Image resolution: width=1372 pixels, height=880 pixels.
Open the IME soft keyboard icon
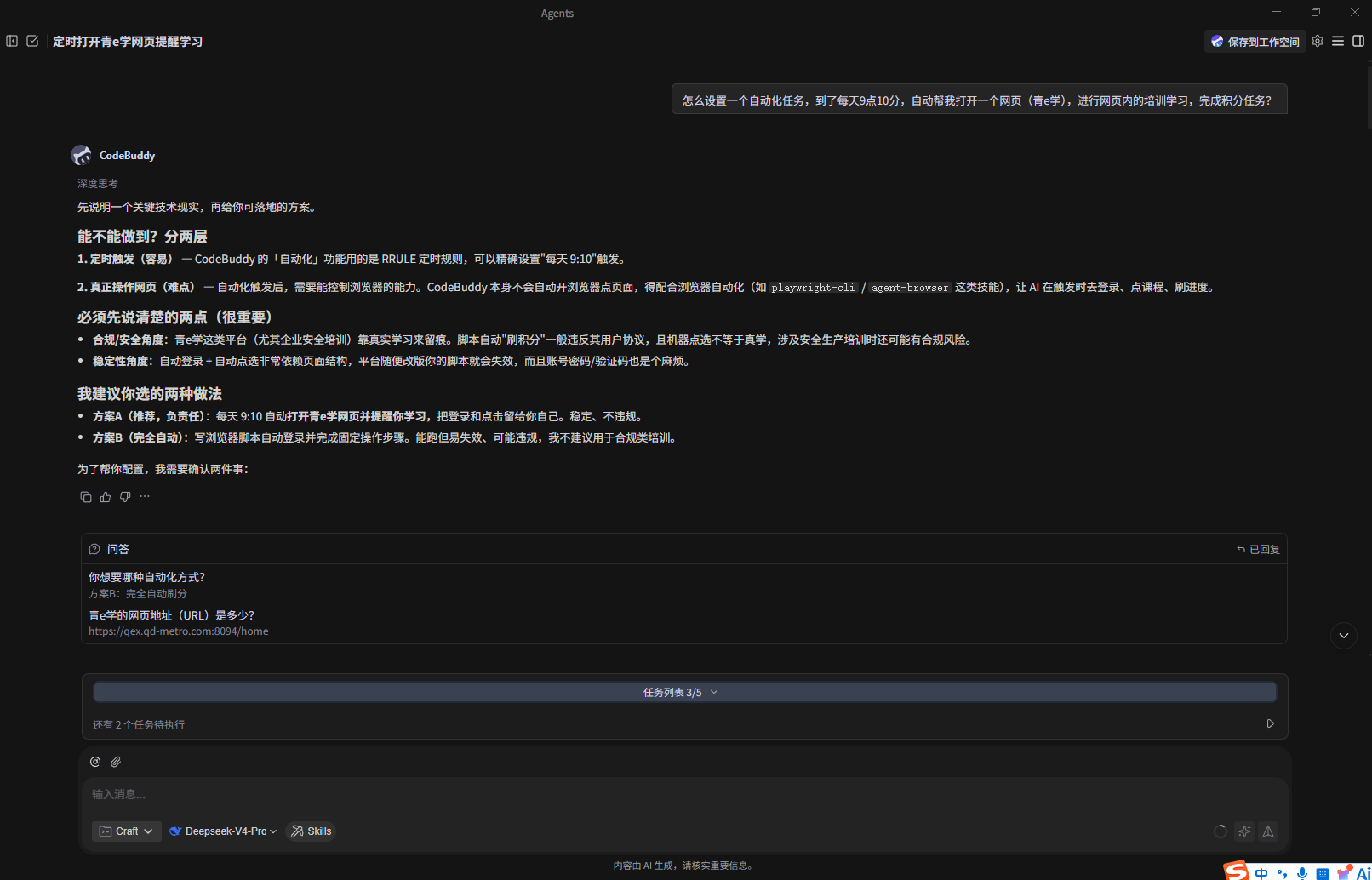(x=1323, y=873)
